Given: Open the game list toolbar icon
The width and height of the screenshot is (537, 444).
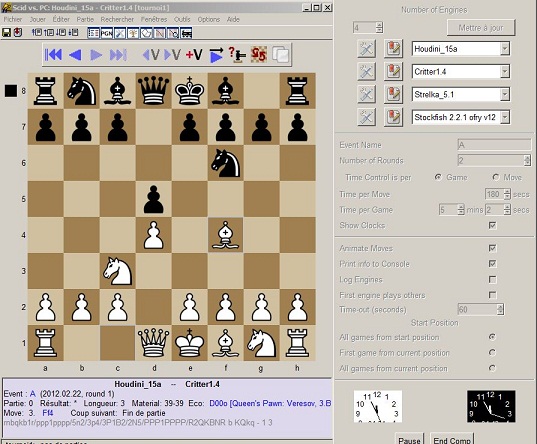Looking at the screenshot, I should 93,33.
